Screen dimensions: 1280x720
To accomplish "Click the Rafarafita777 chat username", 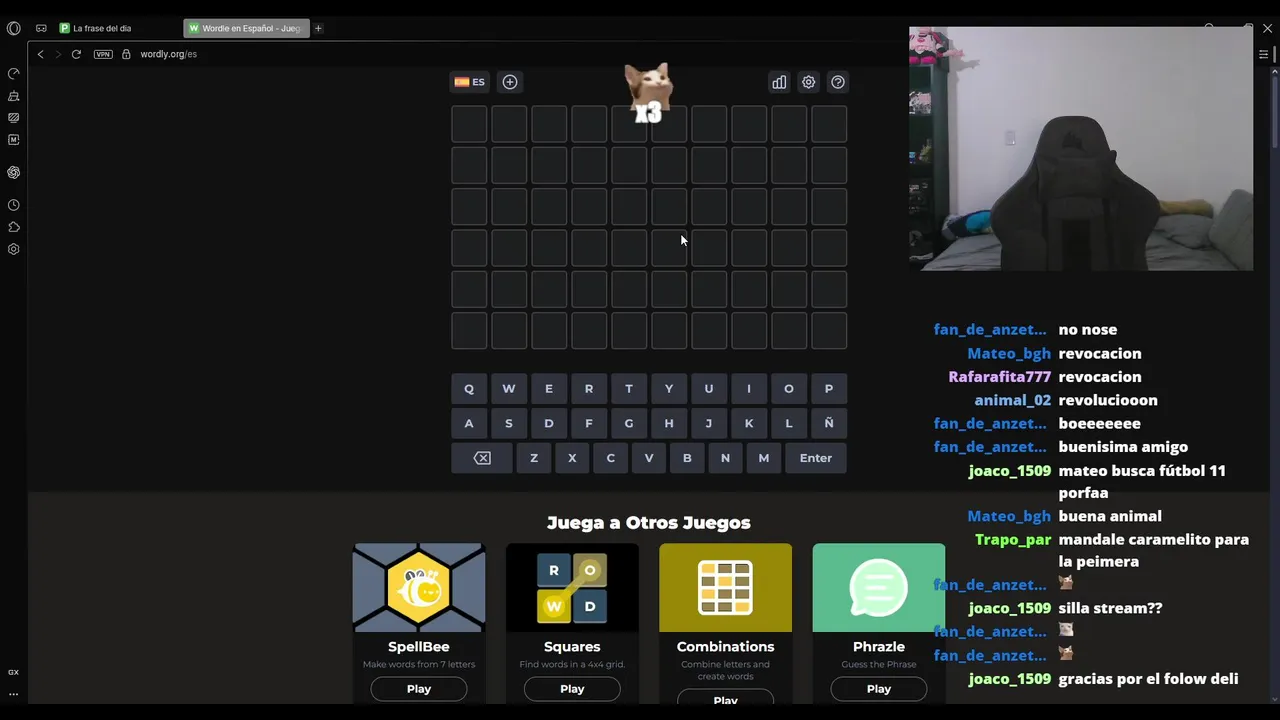I will [x=1000, y=377].
